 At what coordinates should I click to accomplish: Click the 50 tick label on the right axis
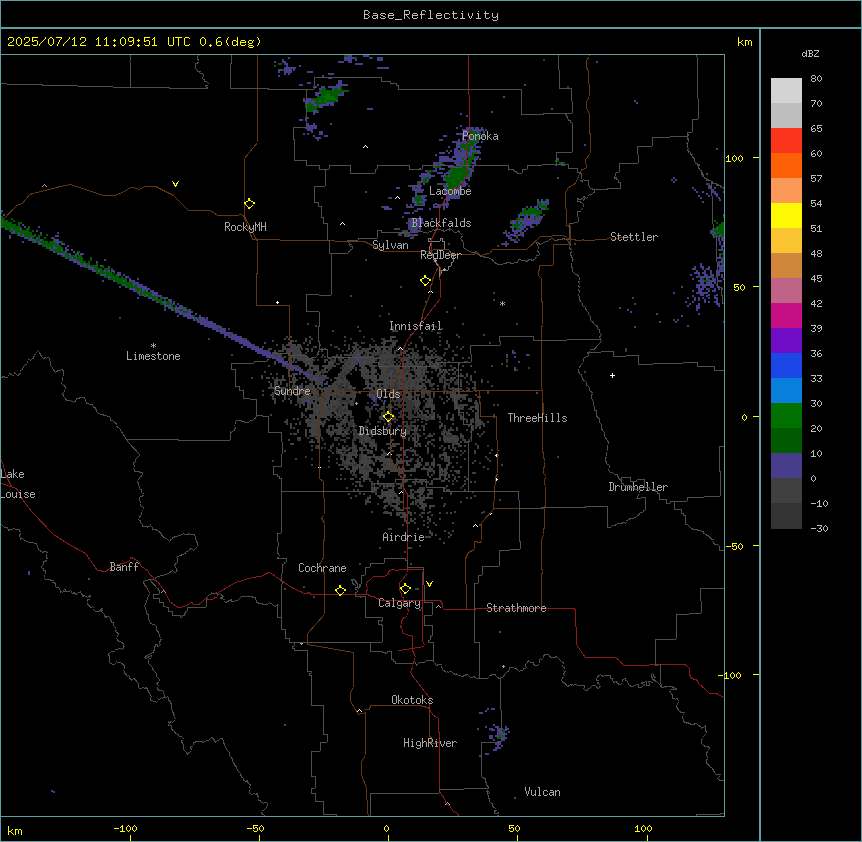coord(739,287)
